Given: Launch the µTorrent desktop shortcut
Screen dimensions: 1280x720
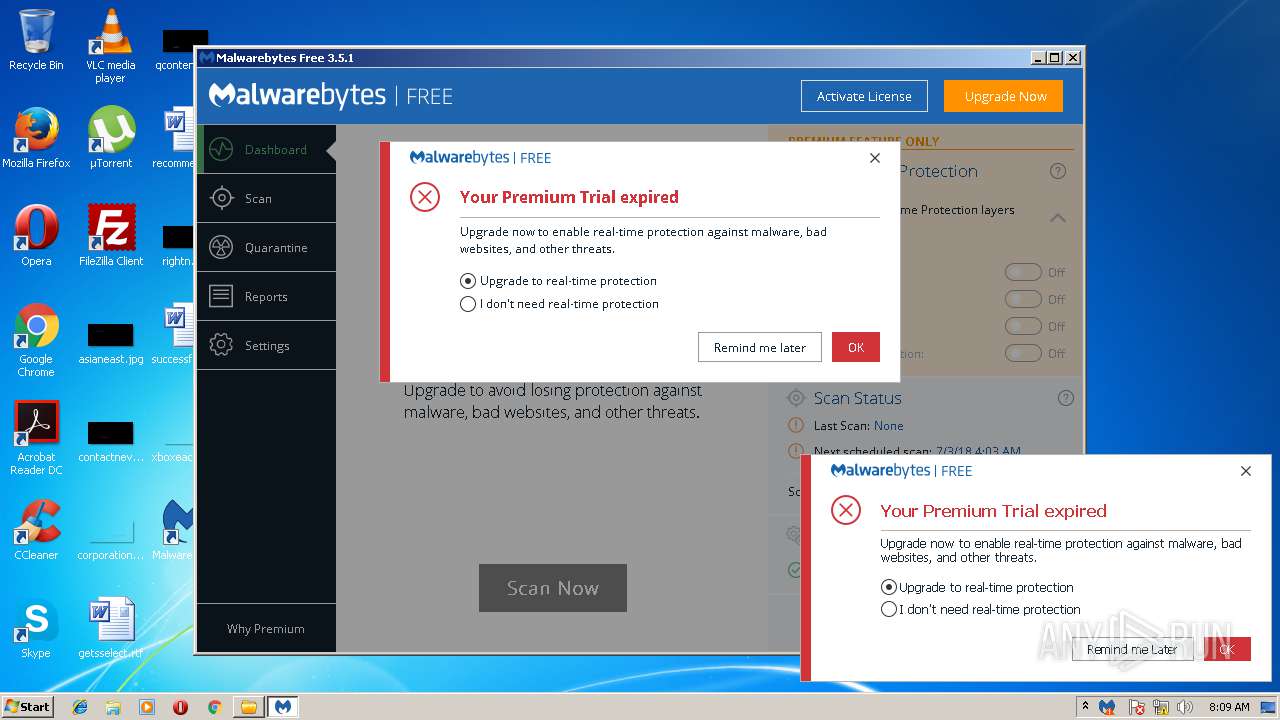Looking at the screenshot, I should (110, 138).
